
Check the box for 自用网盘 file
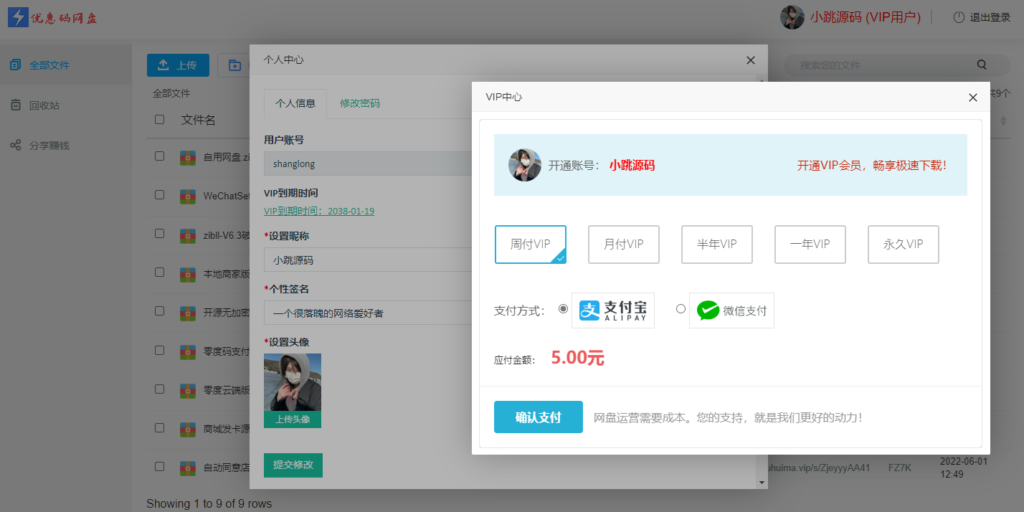[x=159, y=156]
